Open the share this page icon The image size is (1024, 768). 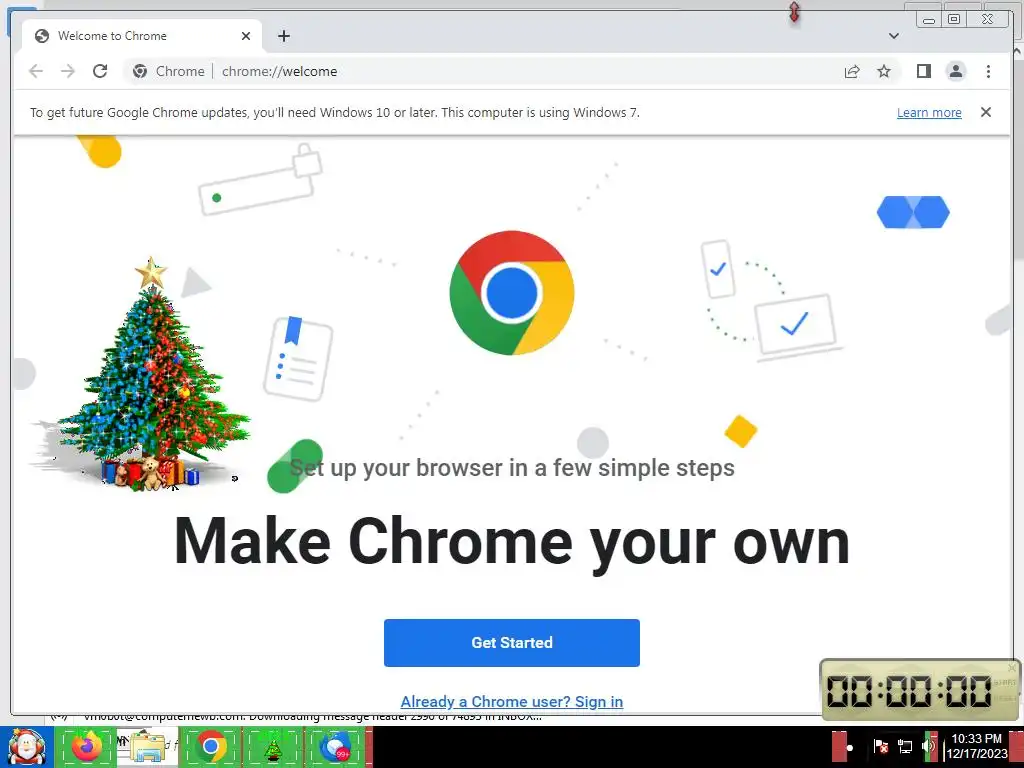(852, 71)
